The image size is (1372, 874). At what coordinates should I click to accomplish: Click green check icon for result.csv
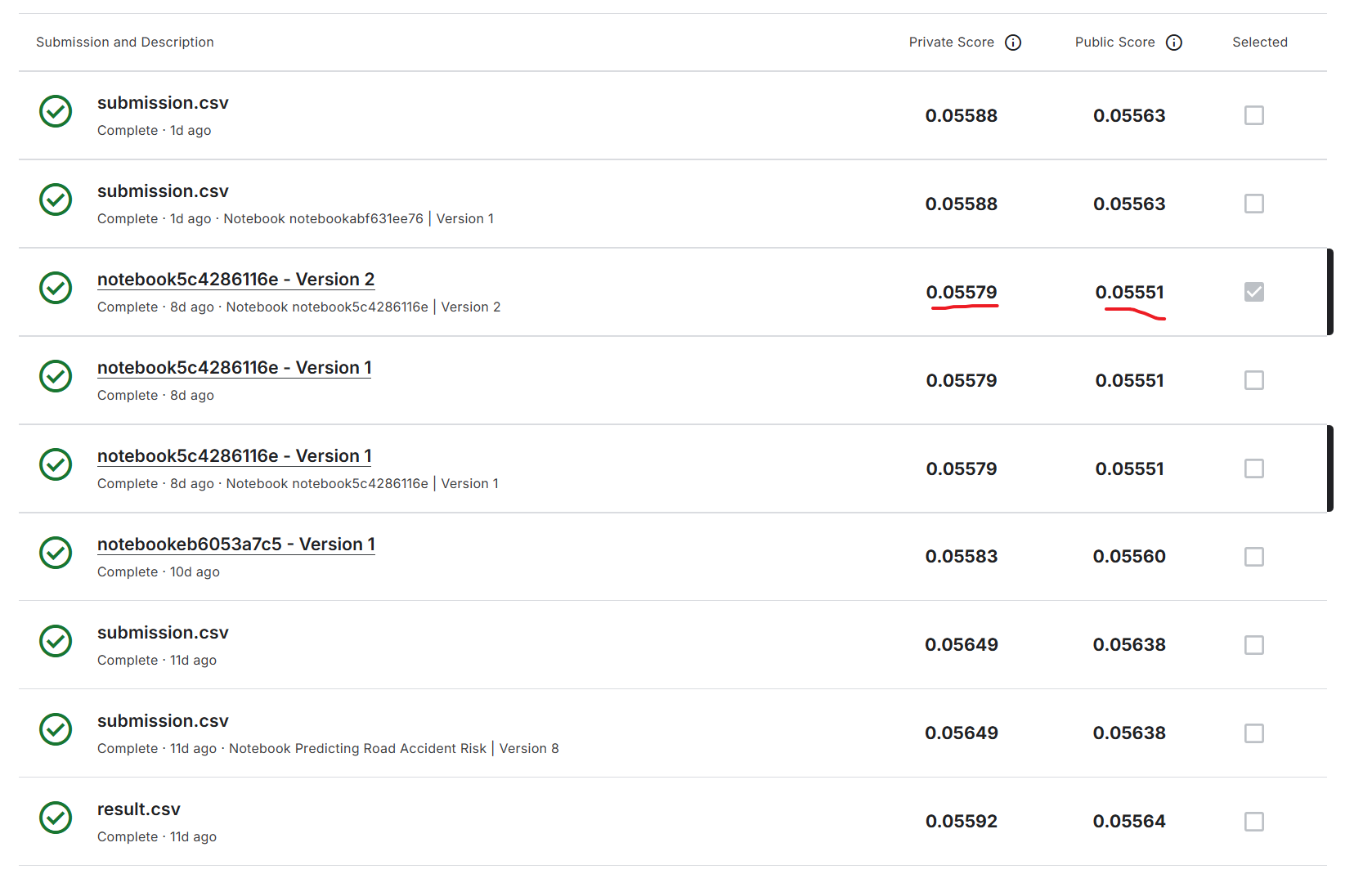pos(56,818)
